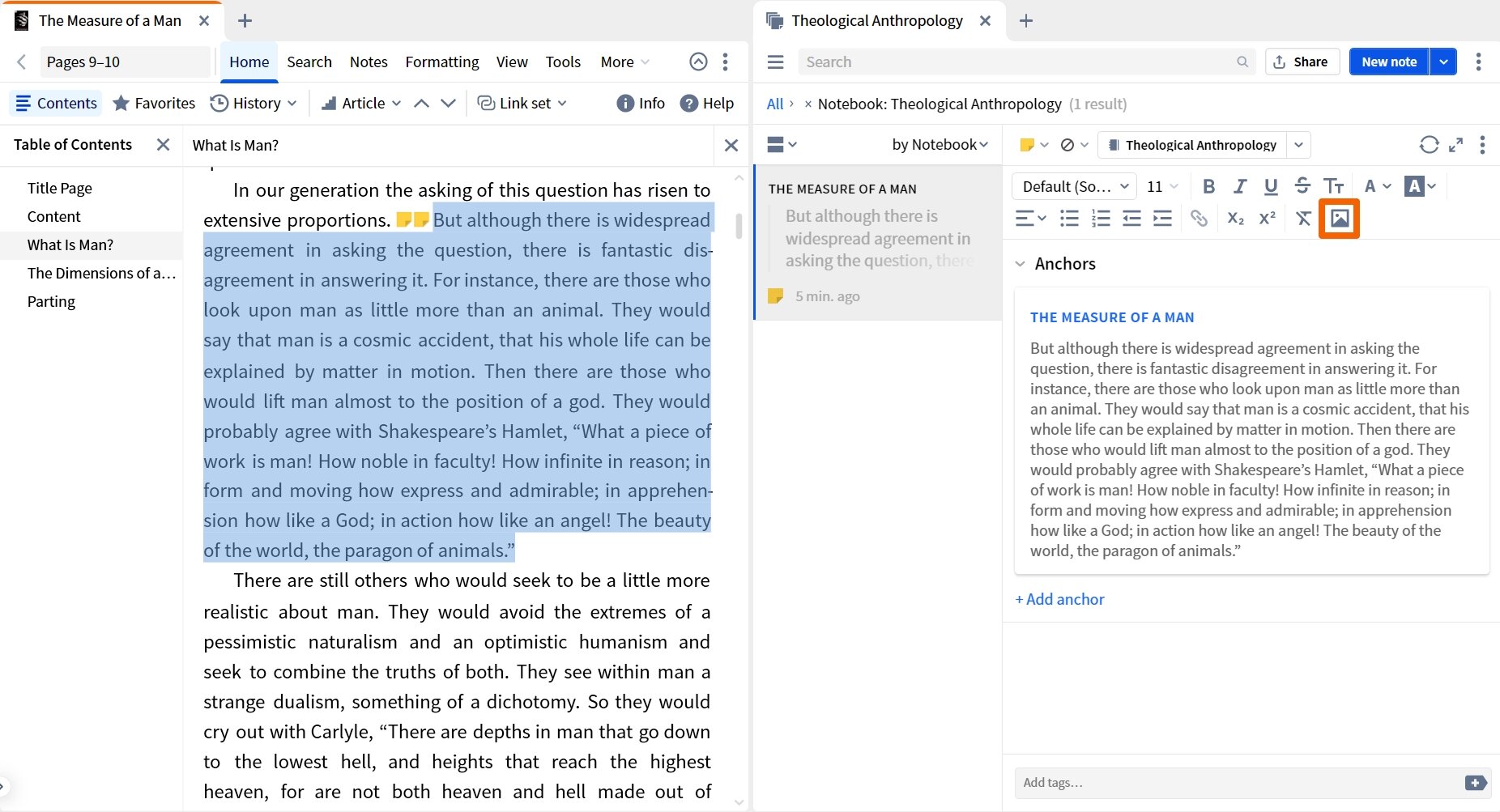Apply superscript formatting

[1267, 218]
